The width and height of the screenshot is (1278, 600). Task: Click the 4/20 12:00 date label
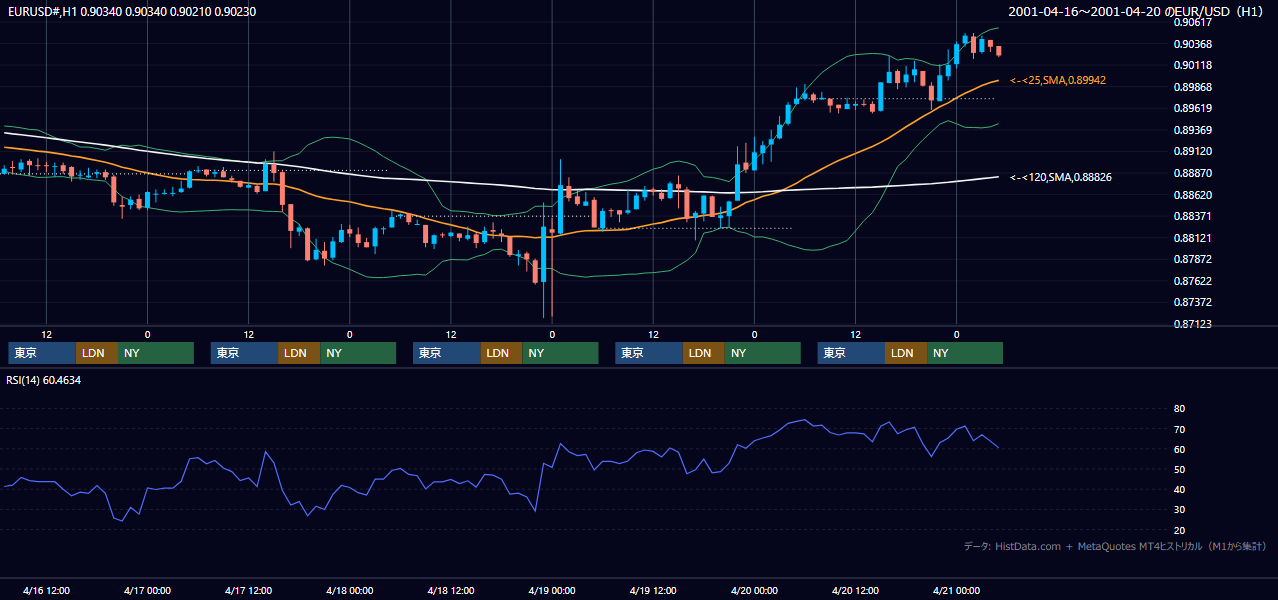click(854, 590)
